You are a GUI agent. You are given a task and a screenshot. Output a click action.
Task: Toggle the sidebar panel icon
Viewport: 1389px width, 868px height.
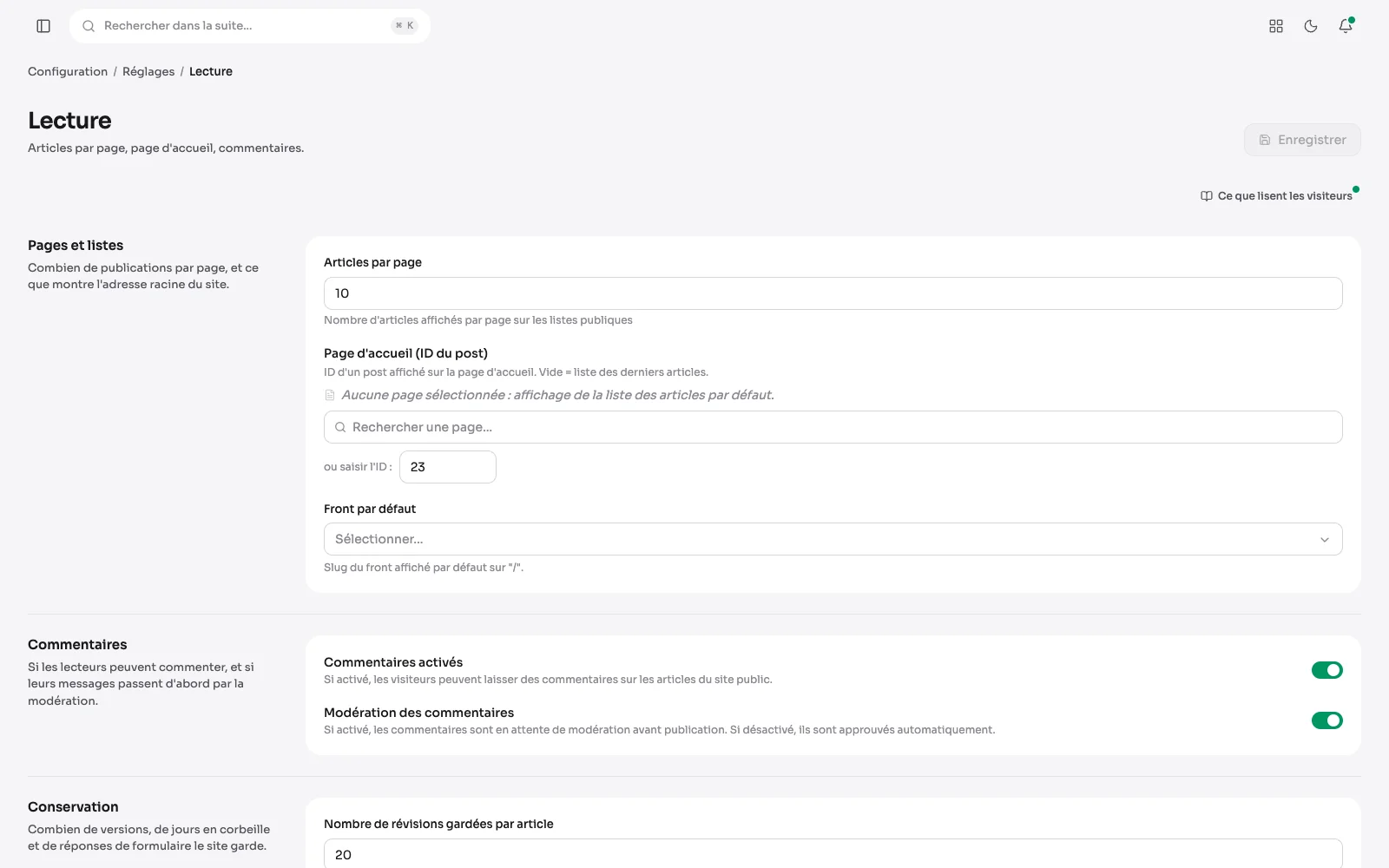click(x=43, y=26)
